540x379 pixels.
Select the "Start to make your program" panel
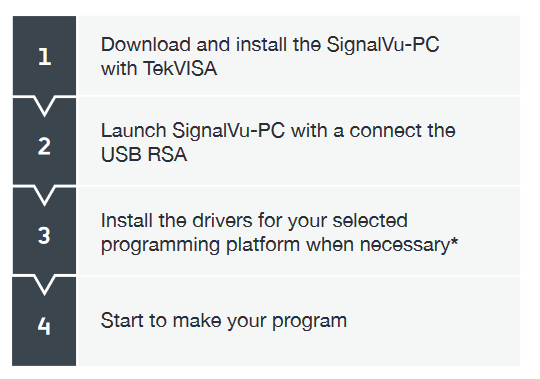[299, 321]
